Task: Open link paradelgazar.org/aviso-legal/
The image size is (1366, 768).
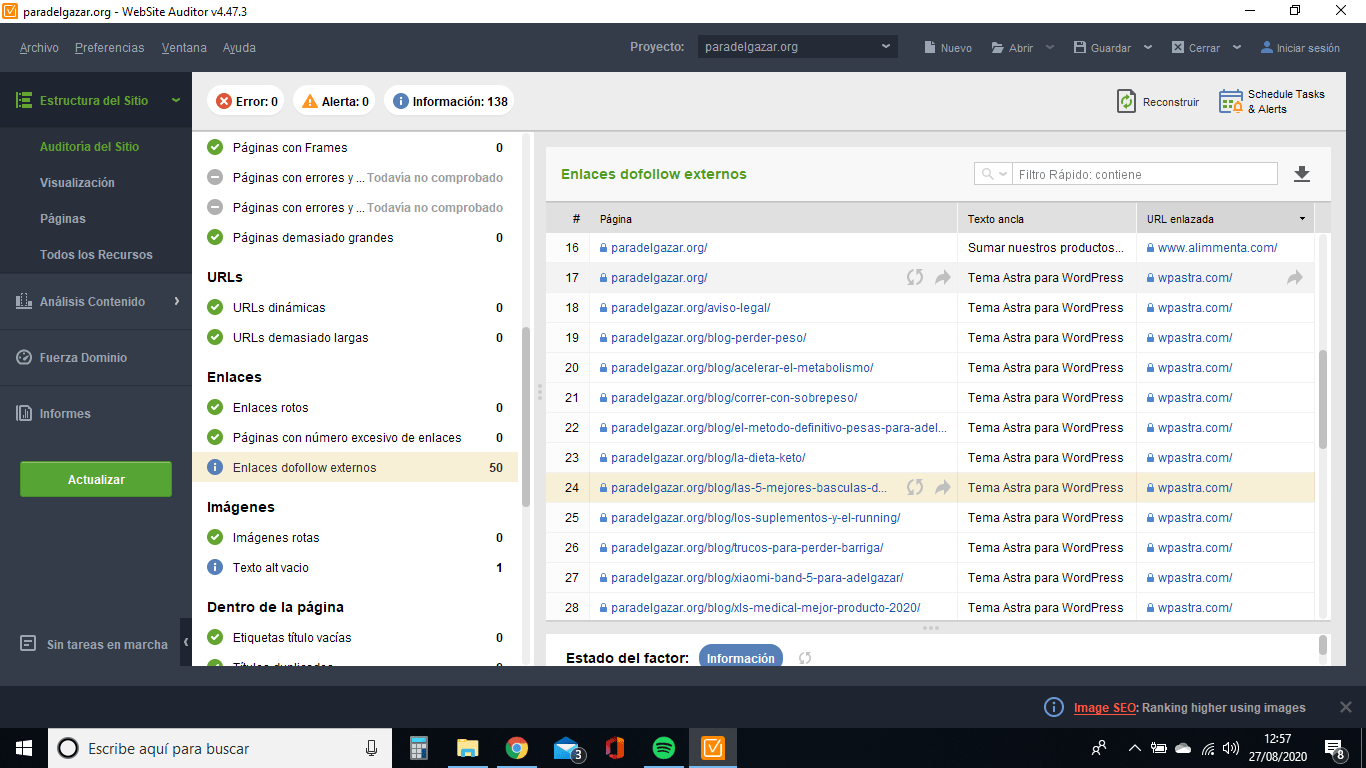Action: [690, 308]
